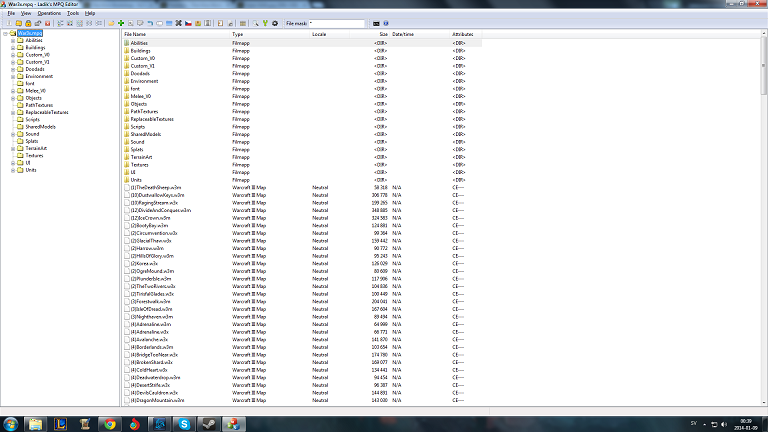
Task: Open the Operations menu
Action: click(x=49, y=13)
